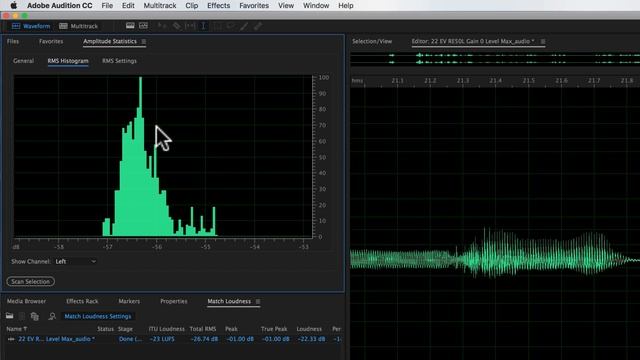Sort by the Name column header
Viewport: 640px width, 360px height.
click(x=16, y=329)
